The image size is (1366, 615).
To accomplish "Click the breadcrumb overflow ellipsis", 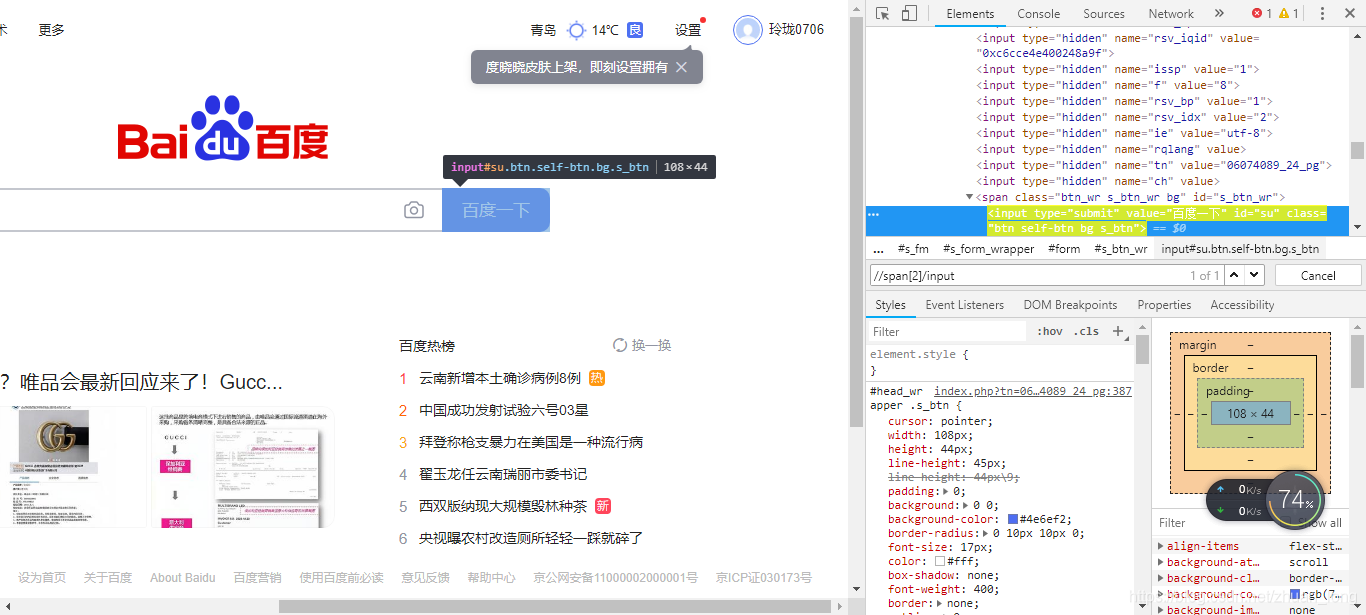I will tap(878, 249).
